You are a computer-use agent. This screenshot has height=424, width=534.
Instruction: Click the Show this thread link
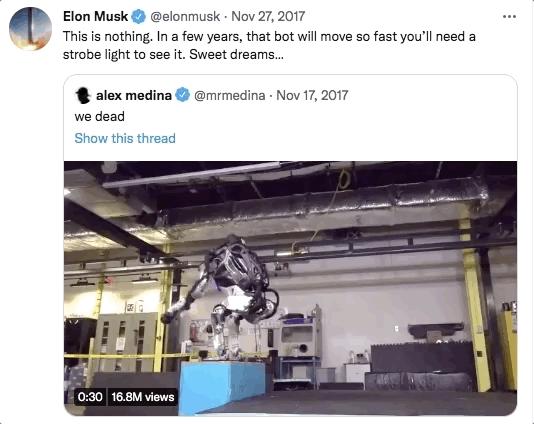point(125,139)
